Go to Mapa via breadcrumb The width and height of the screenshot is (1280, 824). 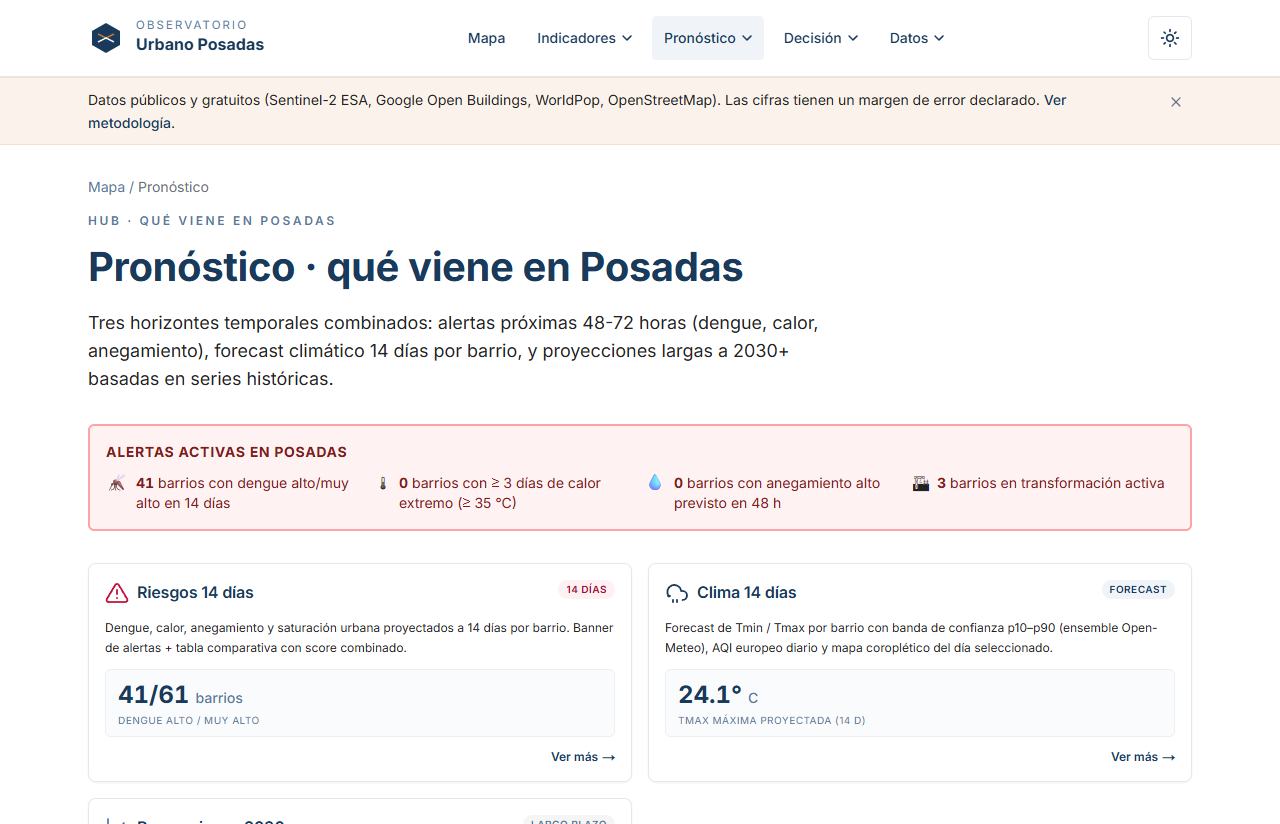coord(106,187)
